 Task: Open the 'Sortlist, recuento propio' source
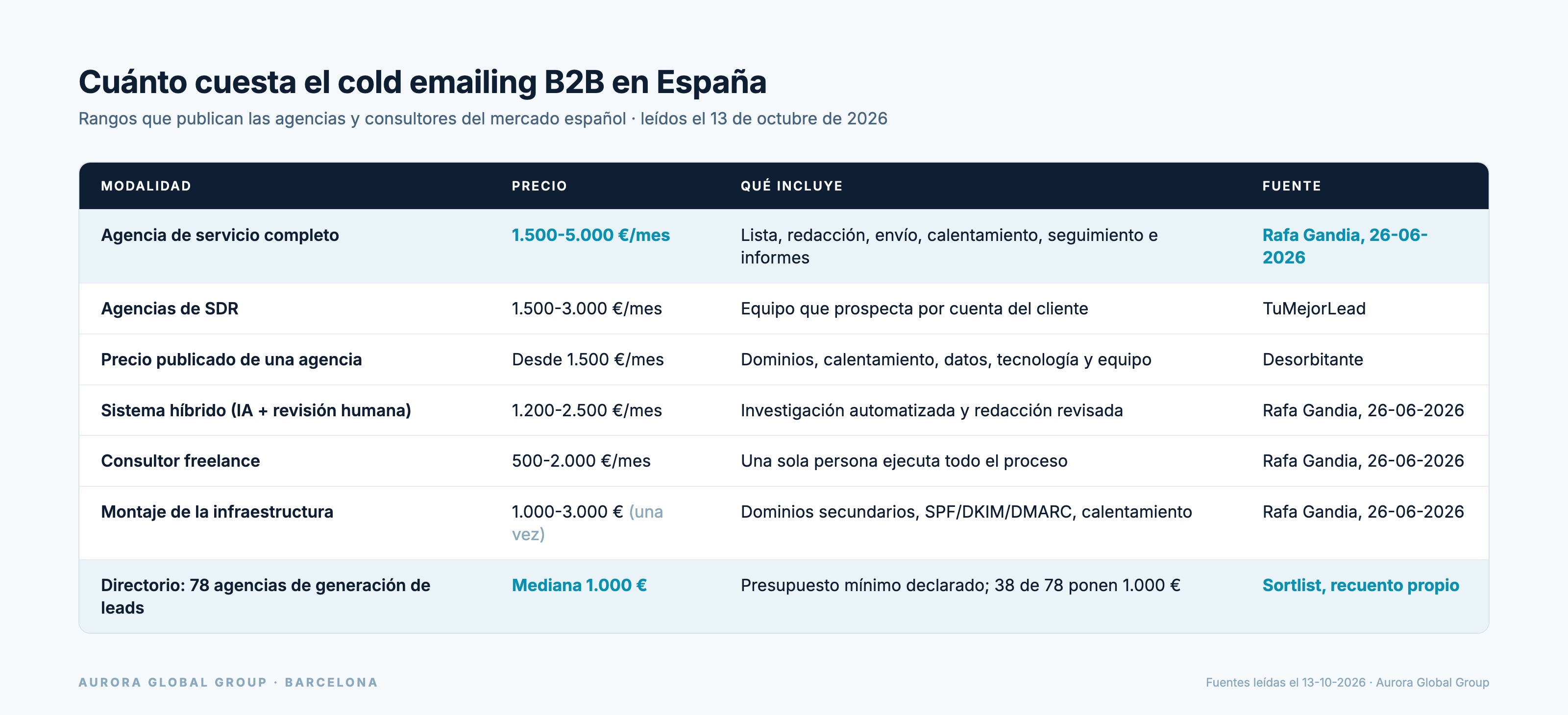(1360, 585)
